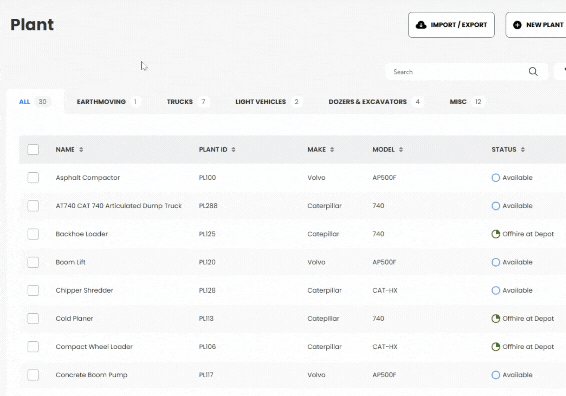Screen dimensions: 566x396
Task: Open the Compact Wheel Loader row name
Action: coord(94,347)
